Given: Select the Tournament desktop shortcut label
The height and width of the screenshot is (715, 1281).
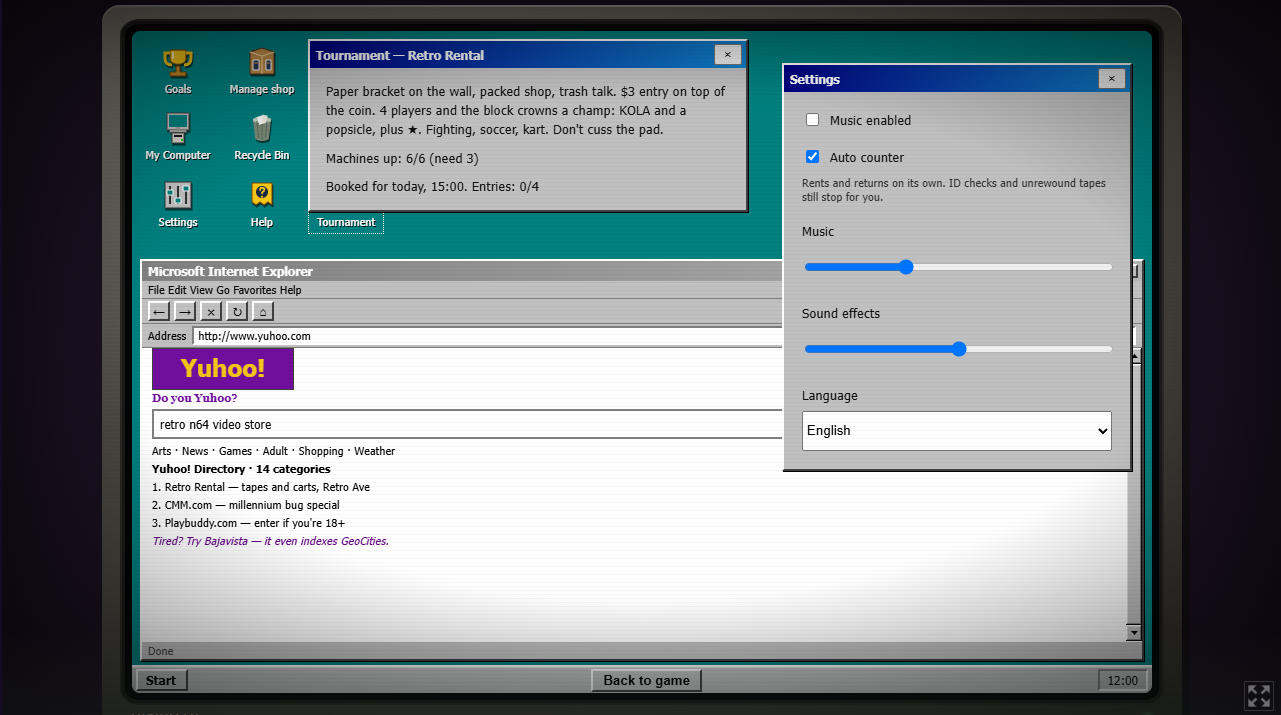Looking at the screenshot, I should tap(346, 223).
